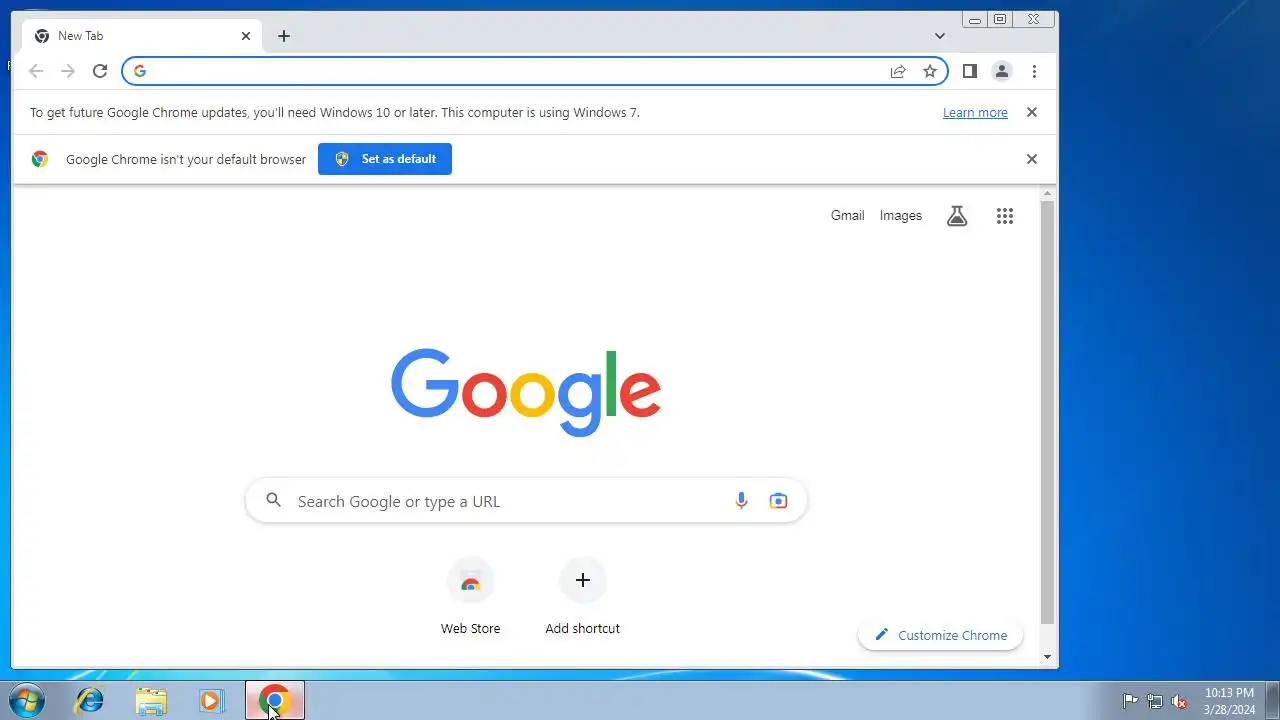Open the Chrome side panel
The height and width of the screenshot is (720, 1280).
point(969,71)
